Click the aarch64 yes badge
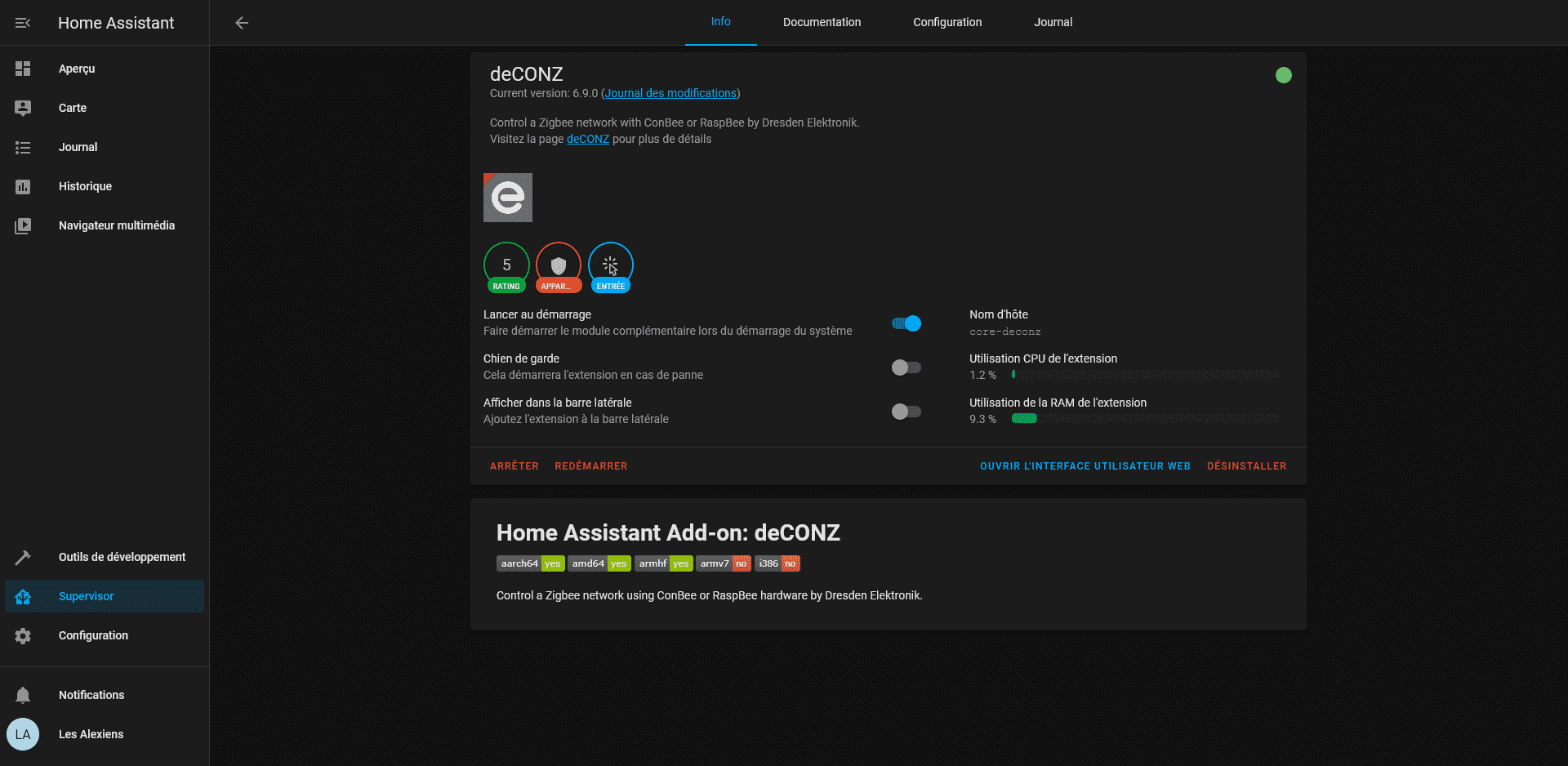 click(531, 563)
